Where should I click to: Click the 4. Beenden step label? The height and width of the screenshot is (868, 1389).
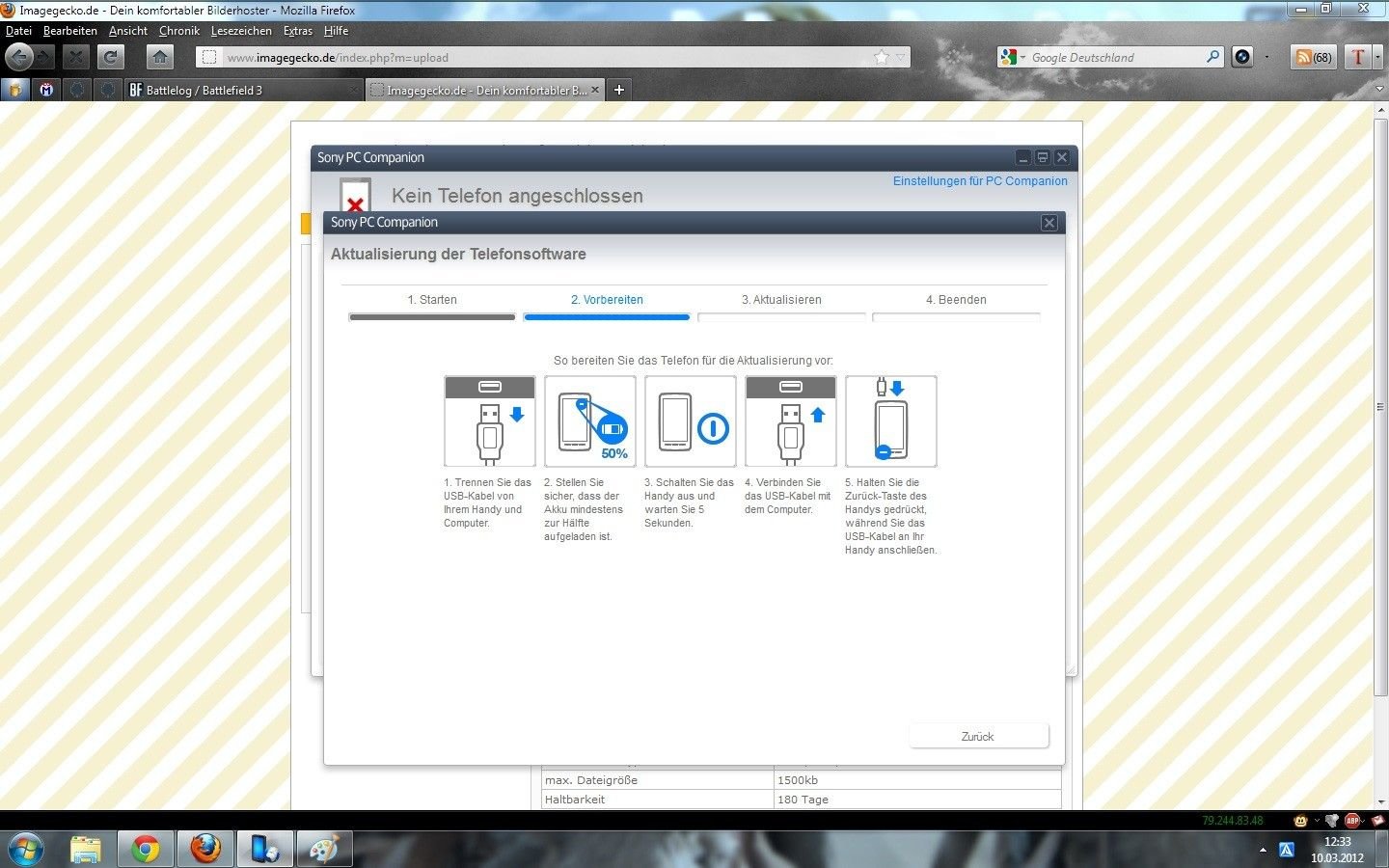(956, 300)
